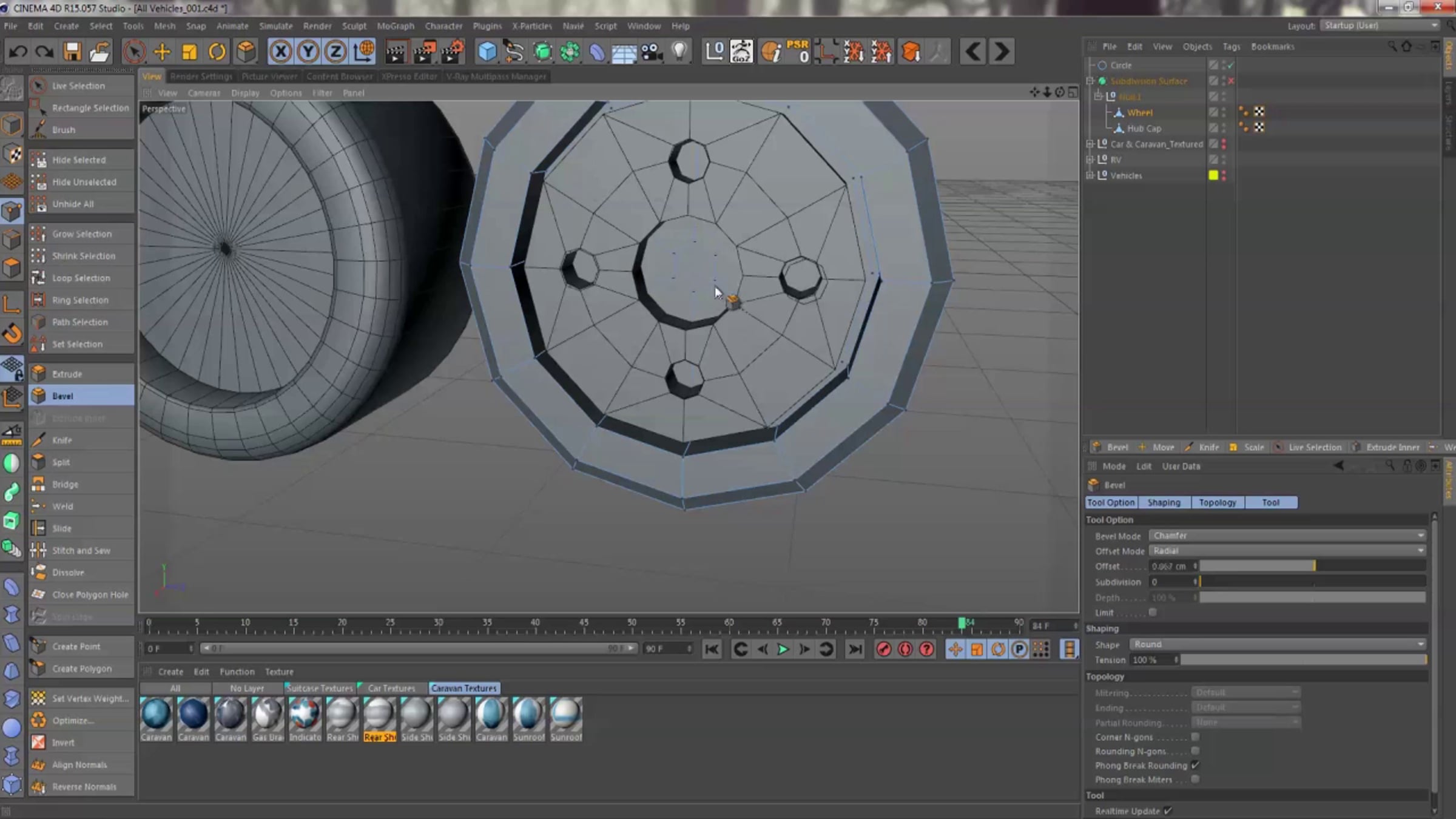Click Close Polygon Hole tool
Image resolution: width=1456 pixels, height=819 pixels.
point(81,595)
